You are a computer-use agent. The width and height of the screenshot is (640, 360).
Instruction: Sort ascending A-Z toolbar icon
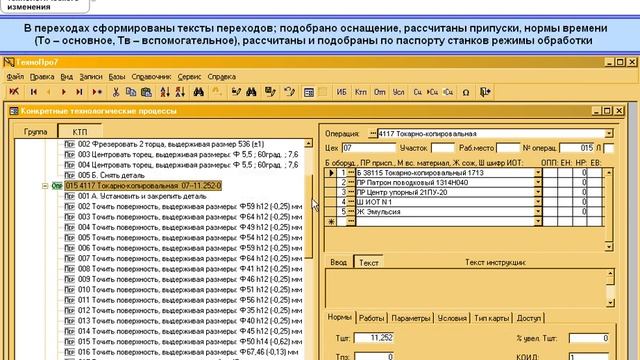click(x=165, y=92)
